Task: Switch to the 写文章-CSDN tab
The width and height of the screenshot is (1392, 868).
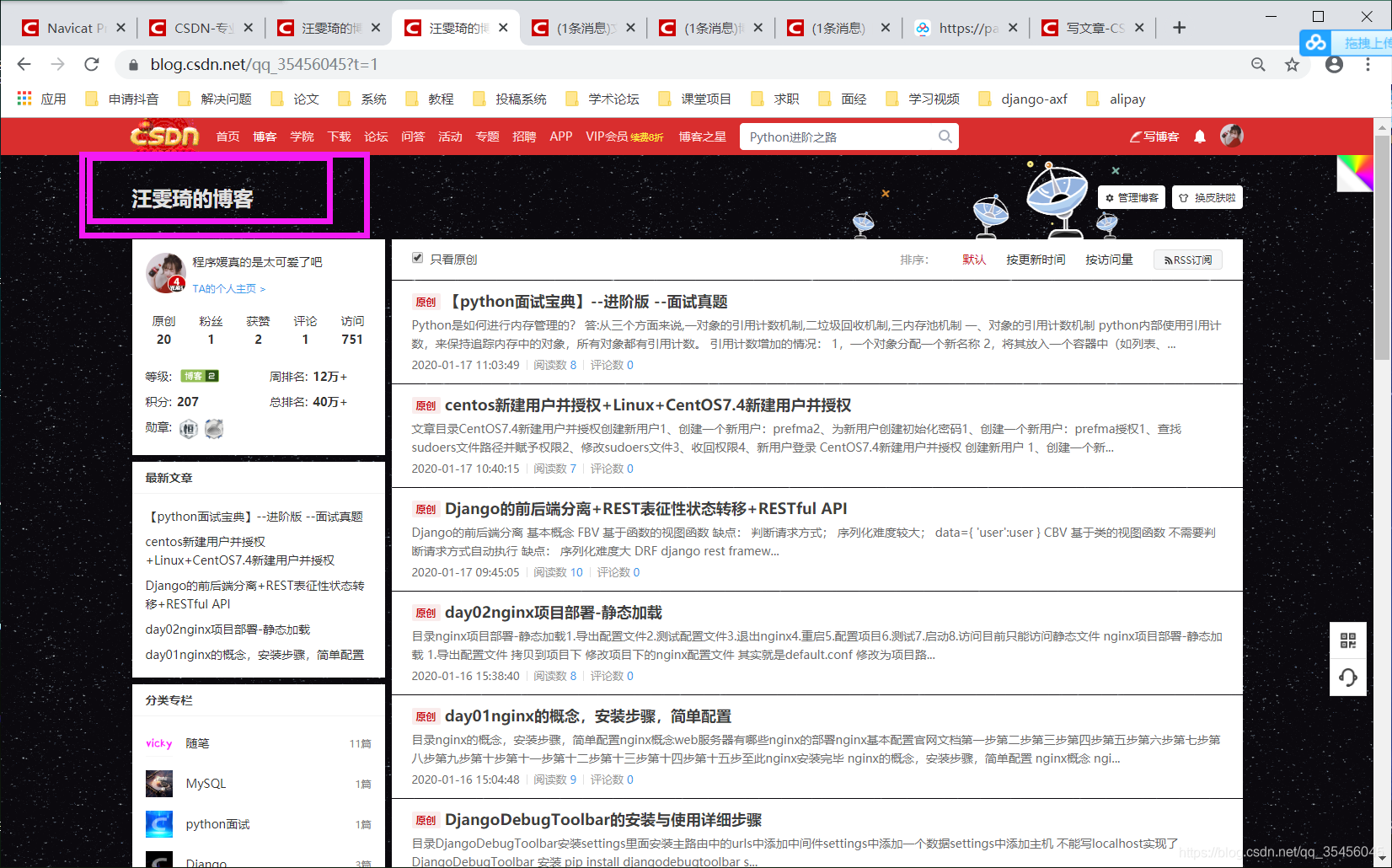Action: 1094,28
